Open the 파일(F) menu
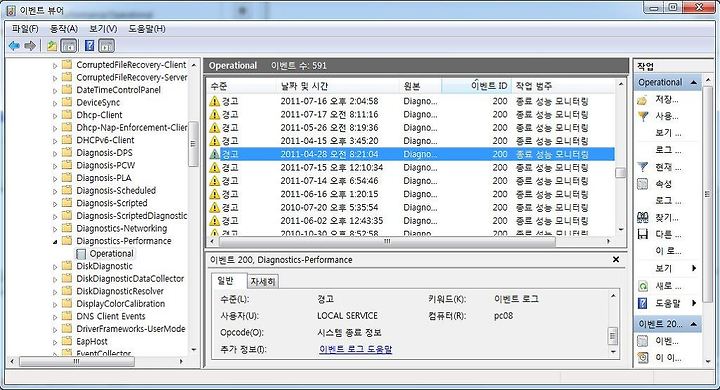 coord(25,28)
